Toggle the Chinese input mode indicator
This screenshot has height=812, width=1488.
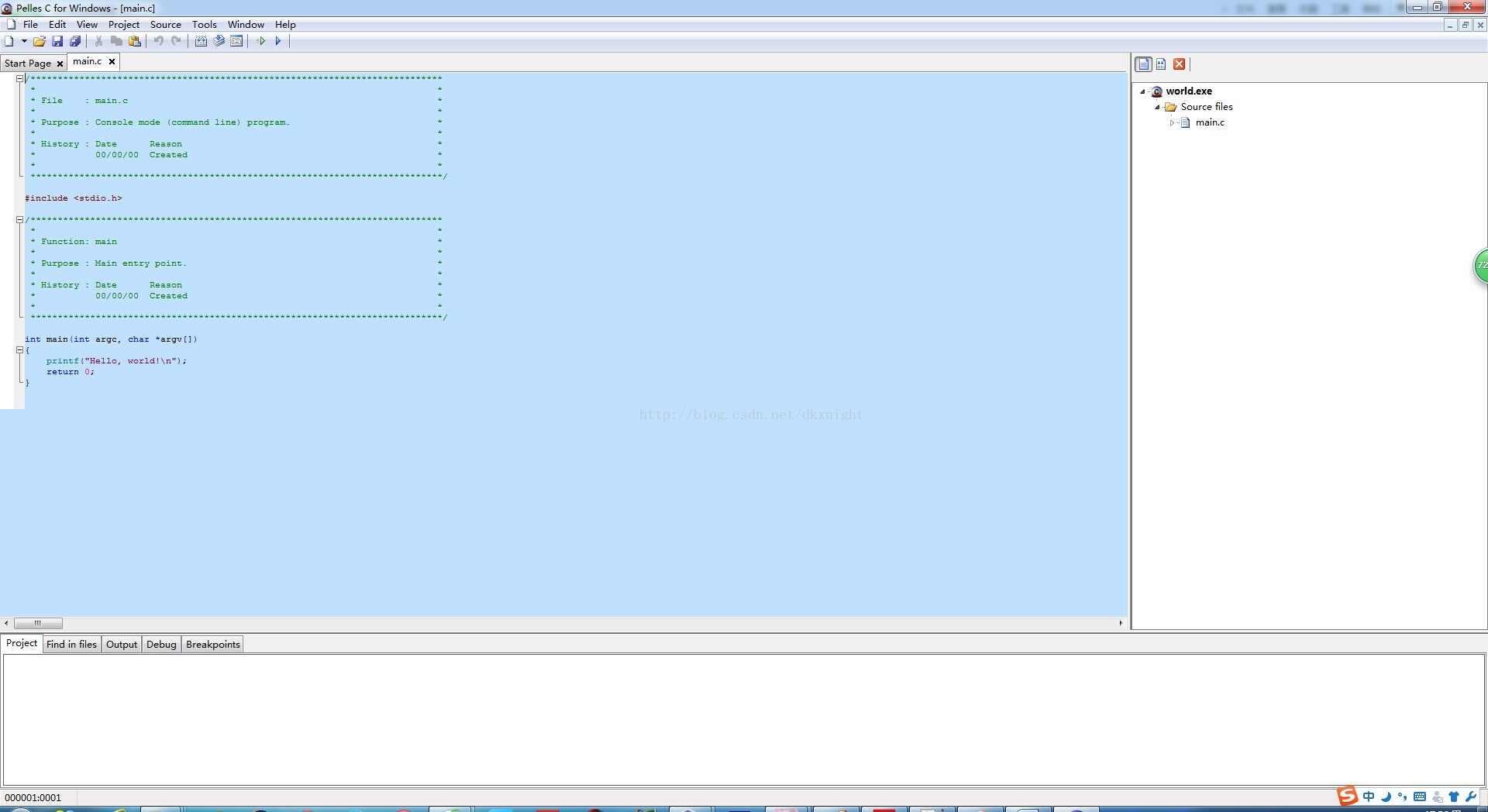point(1369,797)
